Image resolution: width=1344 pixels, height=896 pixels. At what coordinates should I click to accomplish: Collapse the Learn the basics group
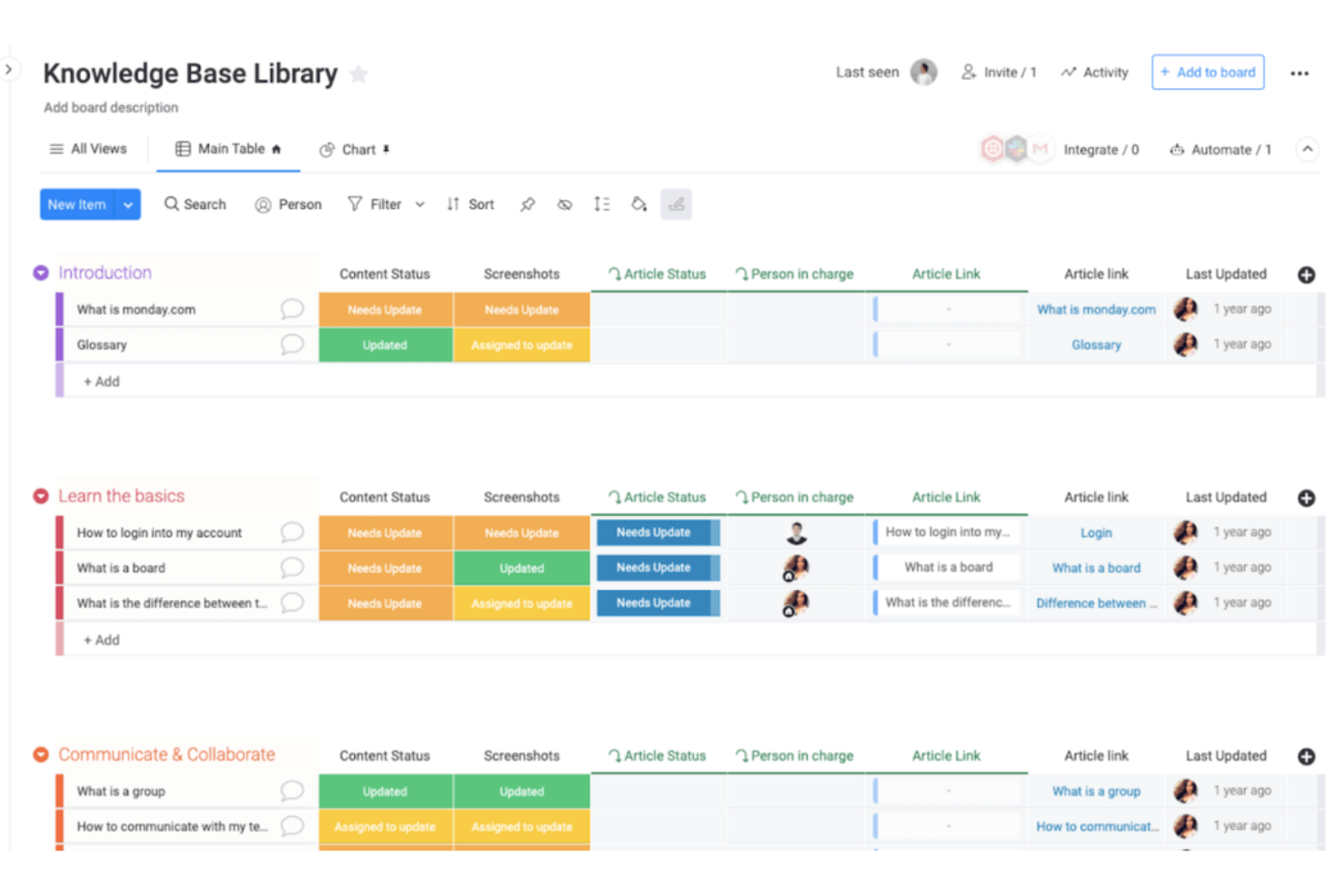coord(40,496)
